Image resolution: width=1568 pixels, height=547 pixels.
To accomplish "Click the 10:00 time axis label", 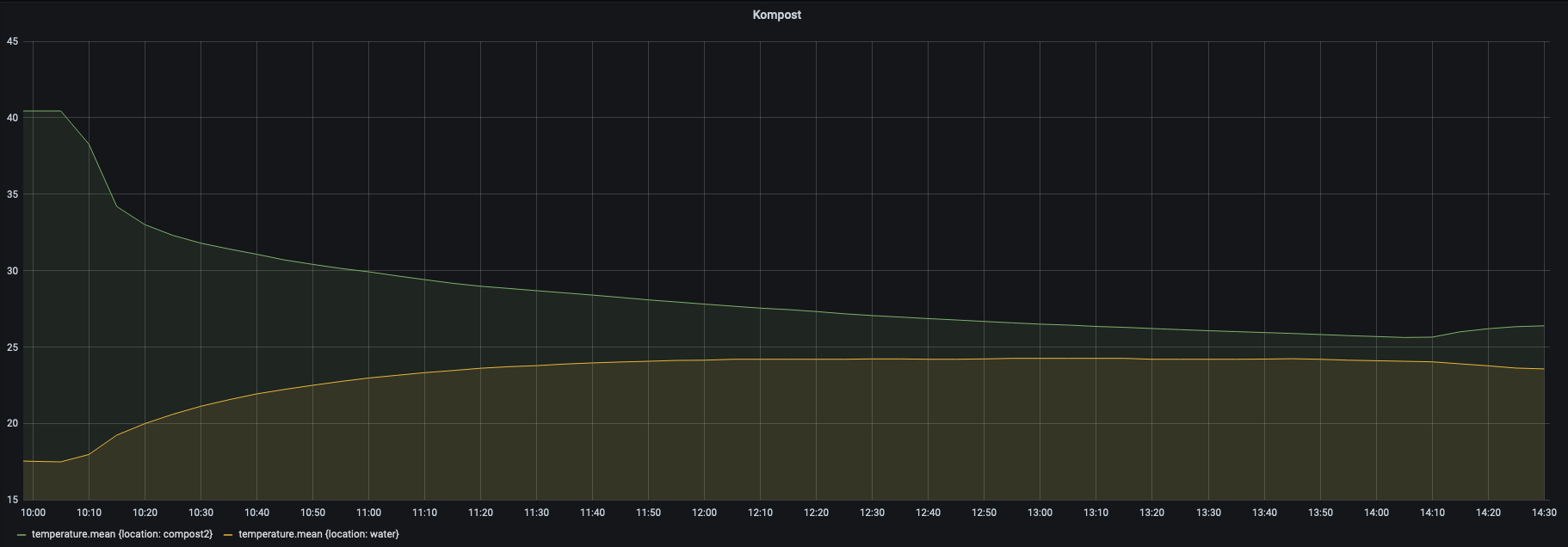I will [x=33, y=513].
